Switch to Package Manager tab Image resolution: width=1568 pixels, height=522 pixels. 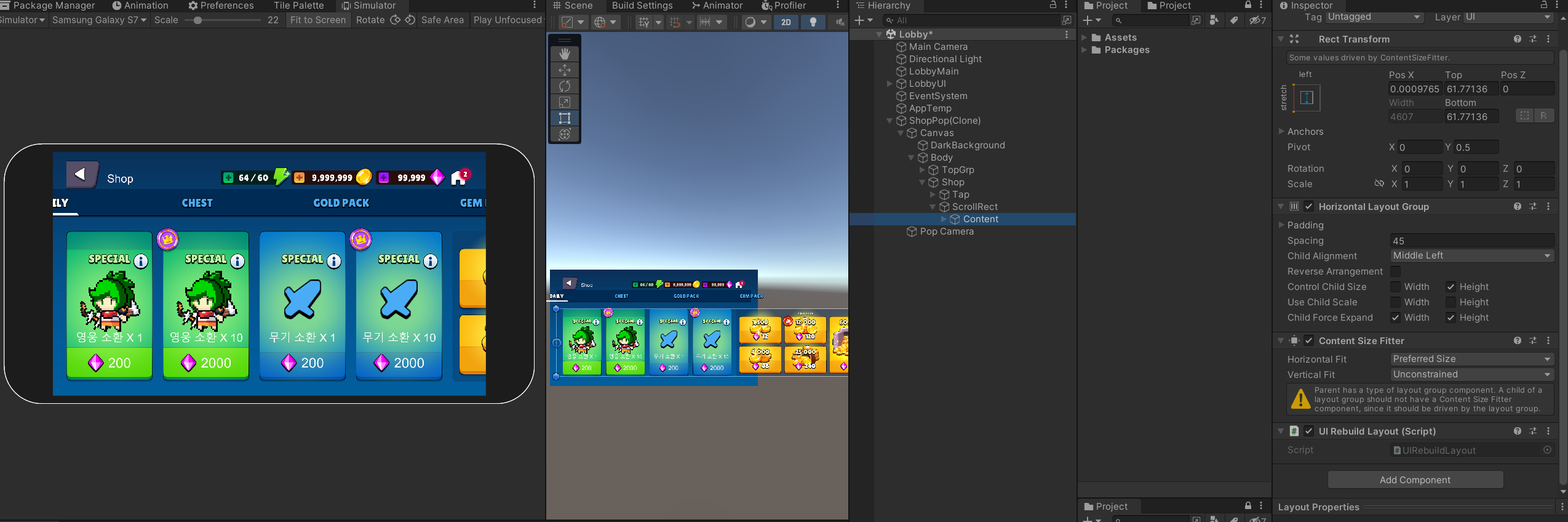(x=48, y=6)
